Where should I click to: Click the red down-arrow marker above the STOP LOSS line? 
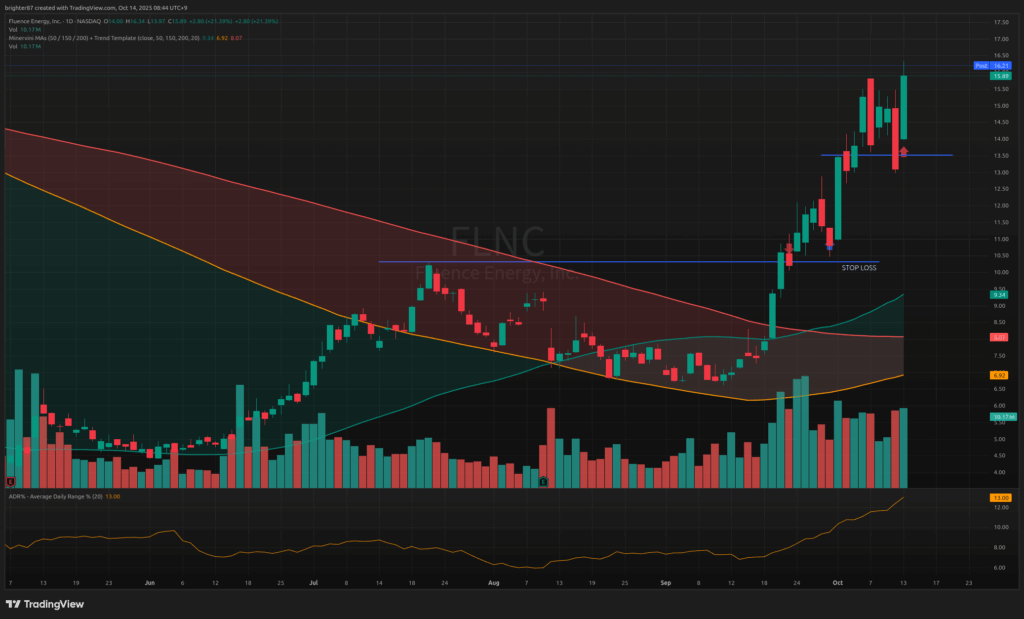(x=789, y=246)
